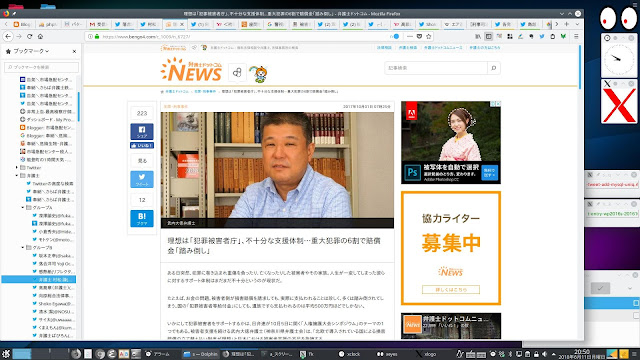Open the list-all-tabs dropdown arrow

pyautogui.click(x=577, y=24)
